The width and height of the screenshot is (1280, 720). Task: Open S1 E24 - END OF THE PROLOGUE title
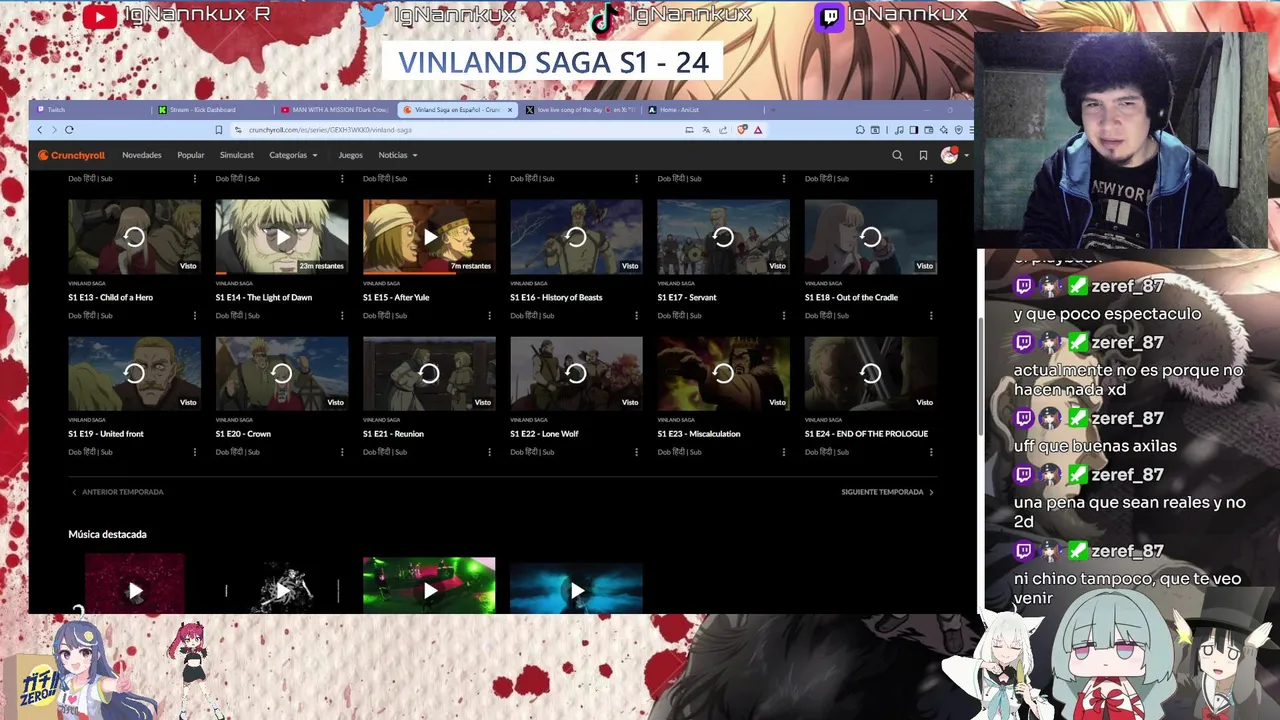tap(866, 434)
